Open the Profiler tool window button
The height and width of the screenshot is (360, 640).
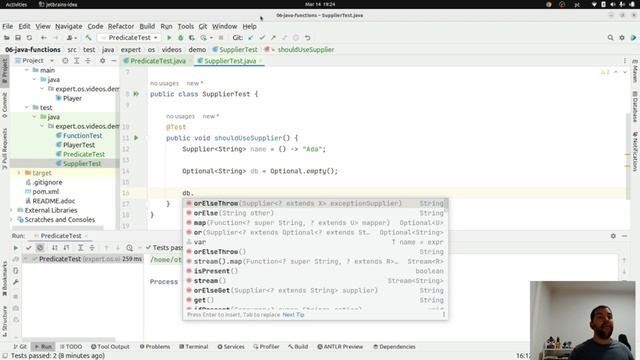point(266,347)
